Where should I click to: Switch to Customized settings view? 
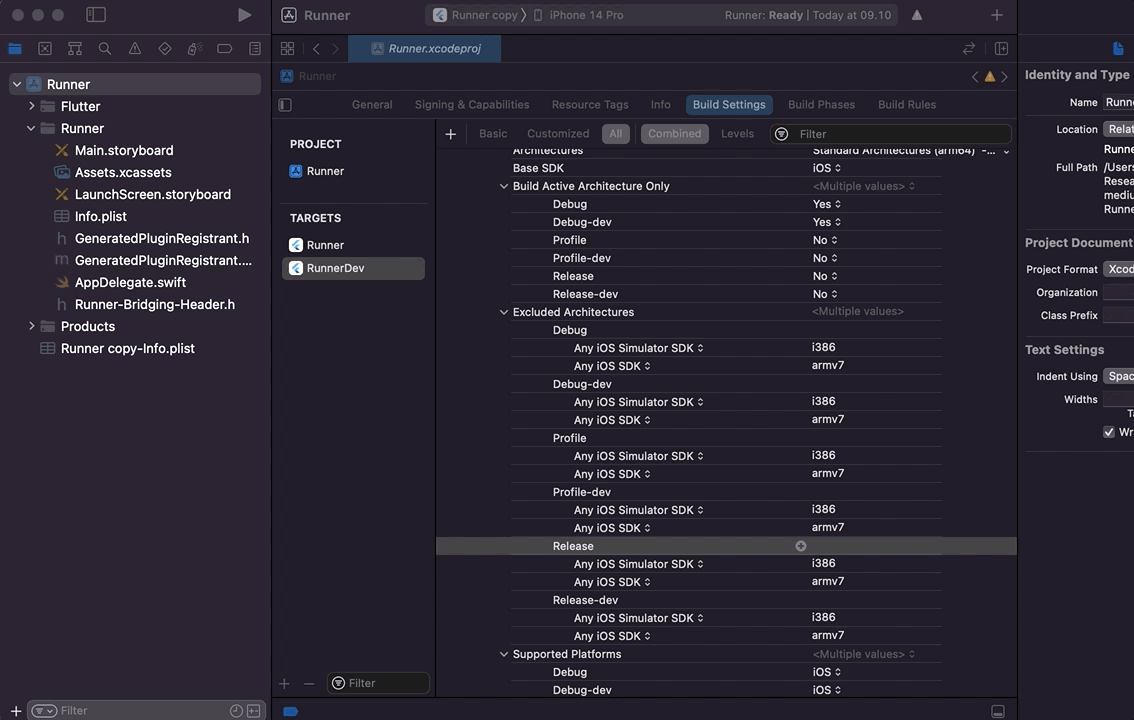pyautogui.click(x=558, y=134)
